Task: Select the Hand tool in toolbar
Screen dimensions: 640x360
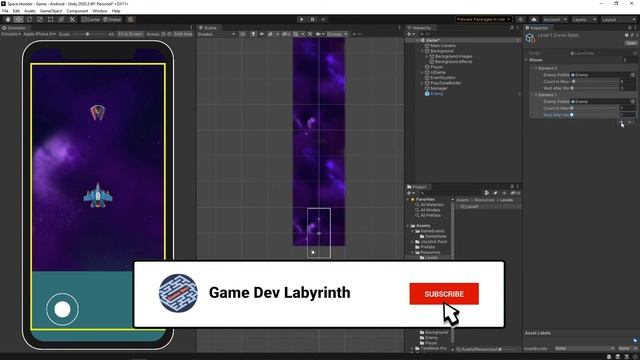Action: point(8,20)
